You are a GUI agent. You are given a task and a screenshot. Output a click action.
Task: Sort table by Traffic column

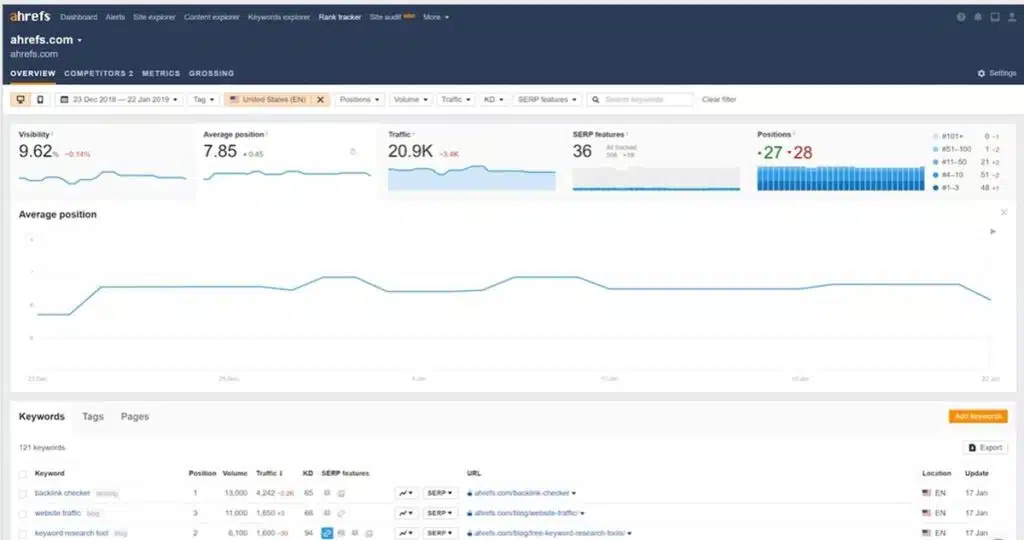pos(269,473)
